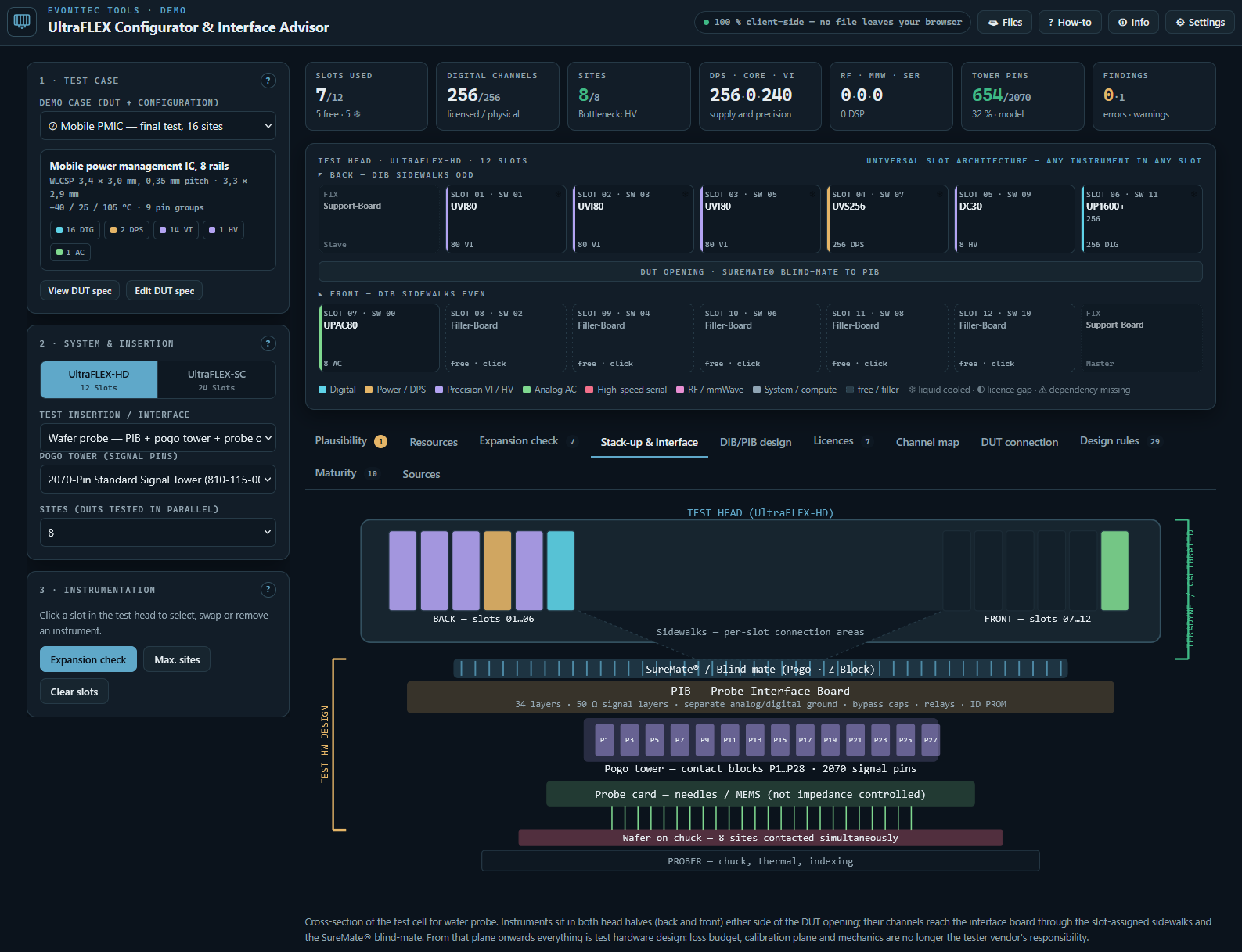Image resolution: width=1242 pixels, height=952 pixels.
Task: Click the Digital legend color swatch
Action: [x=322, y=390]
